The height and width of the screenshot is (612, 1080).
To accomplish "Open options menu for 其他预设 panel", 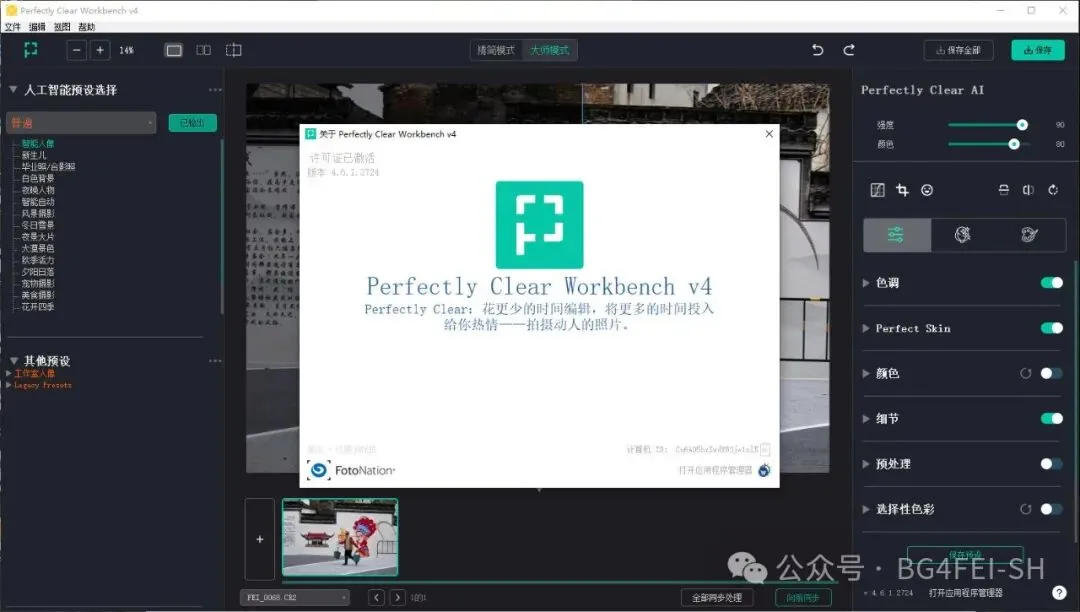I will click(215, 361).
